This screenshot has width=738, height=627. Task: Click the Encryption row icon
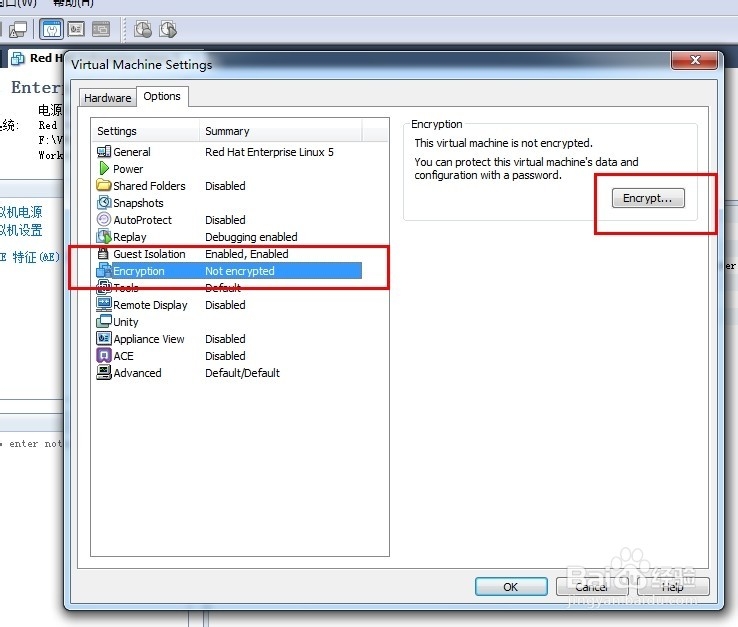pyautogui.click(x=104, y=271)
